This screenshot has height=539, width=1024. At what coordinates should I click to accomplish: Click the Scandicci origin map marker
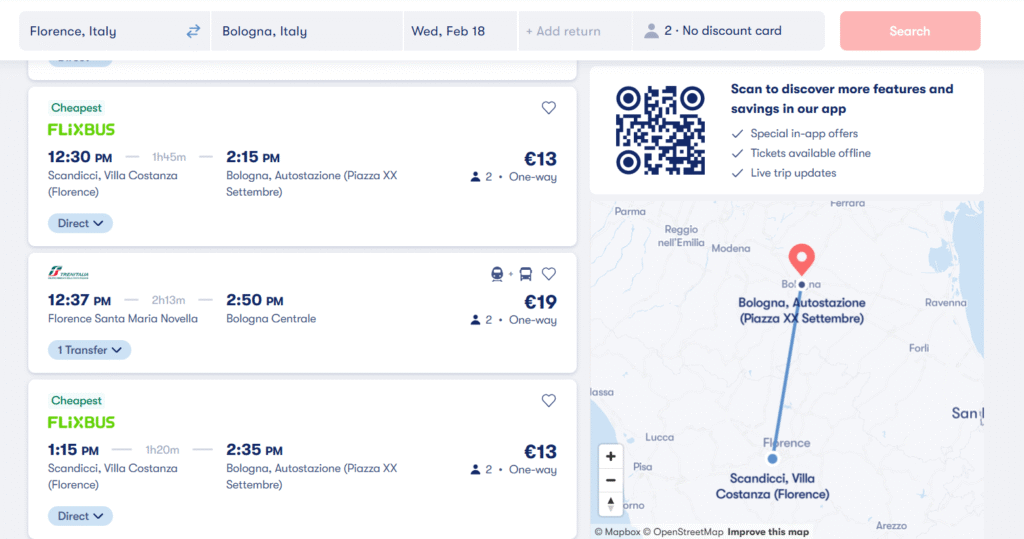772,459
